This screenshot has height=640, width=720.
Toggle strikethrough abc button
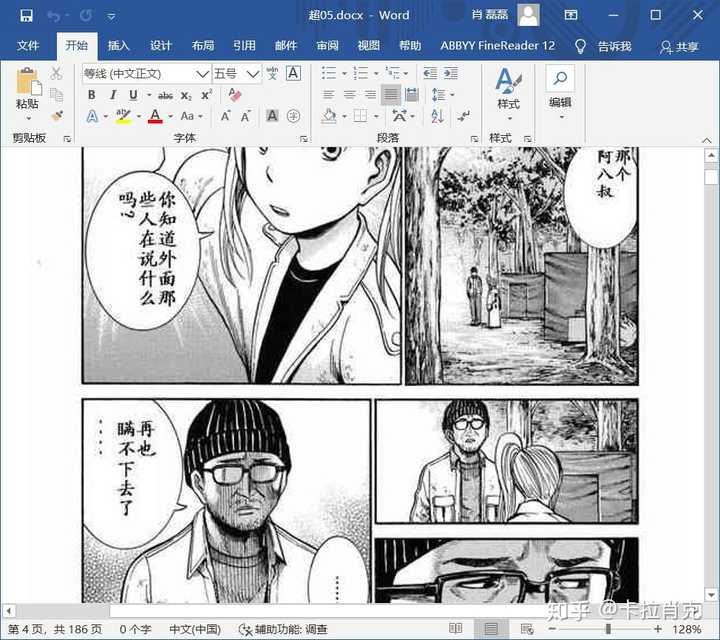pyautogui.click(x=165, y=95)
